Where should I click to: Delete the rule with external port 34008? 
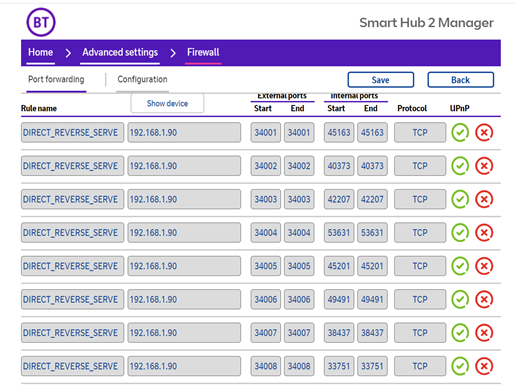484,366
